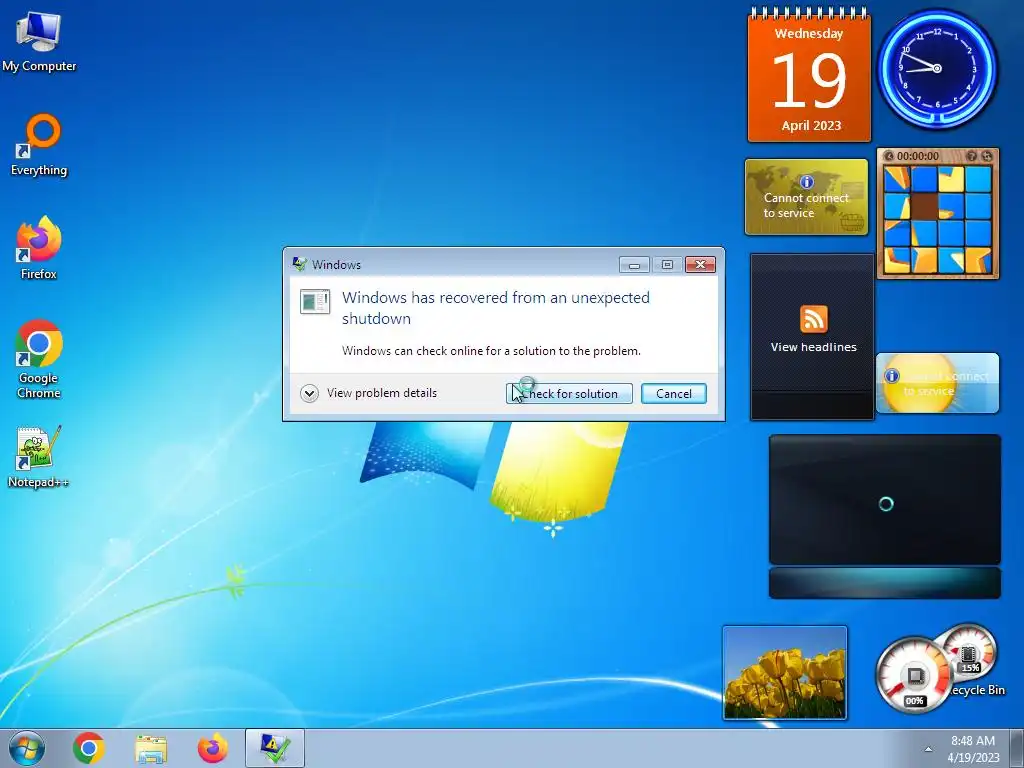
Task: Click the blue analog clock gadget
Action: [x=937, y=68]
